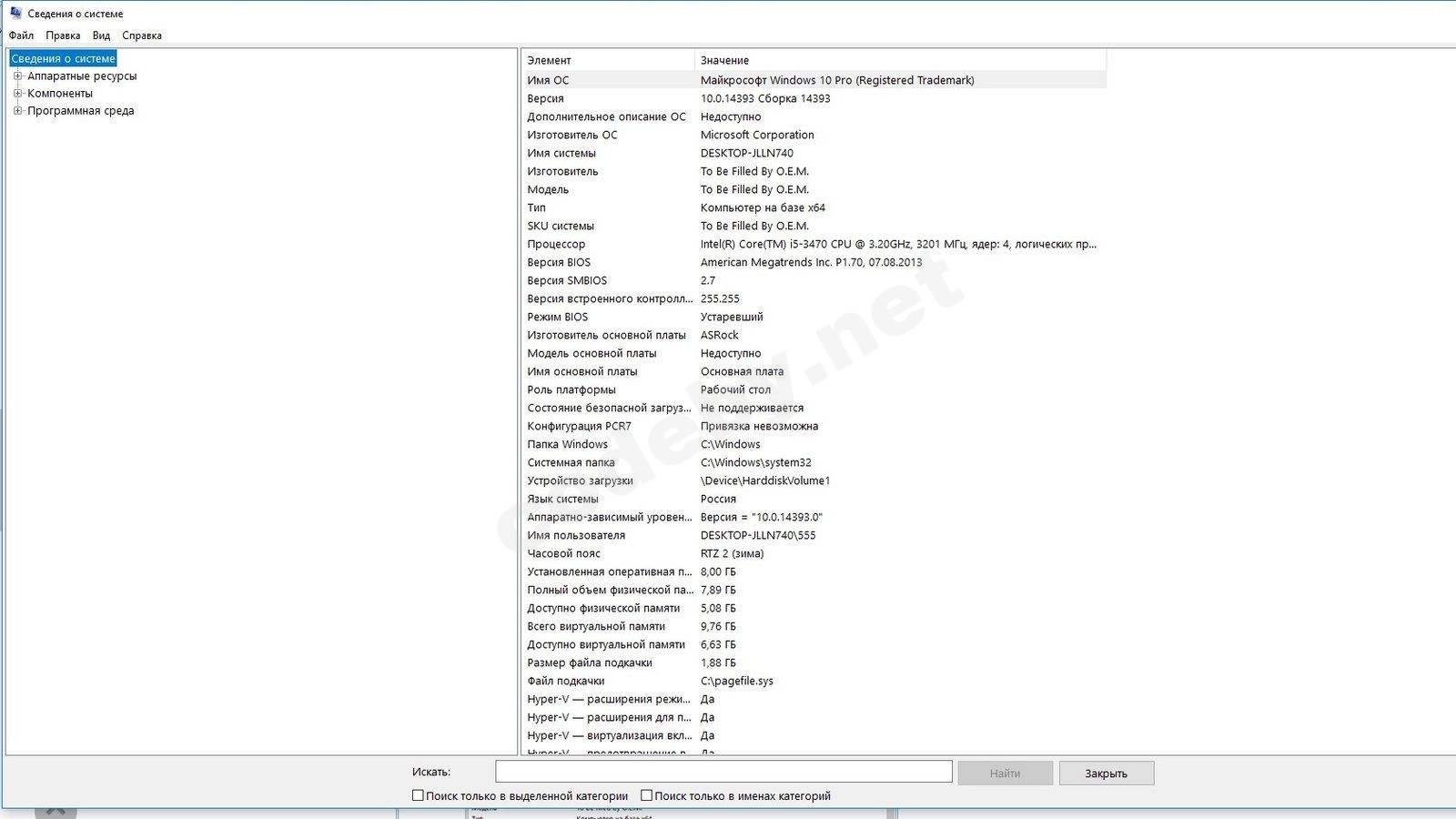
Task: Click the Закрыть button
Action: [x=1106, y=773]
